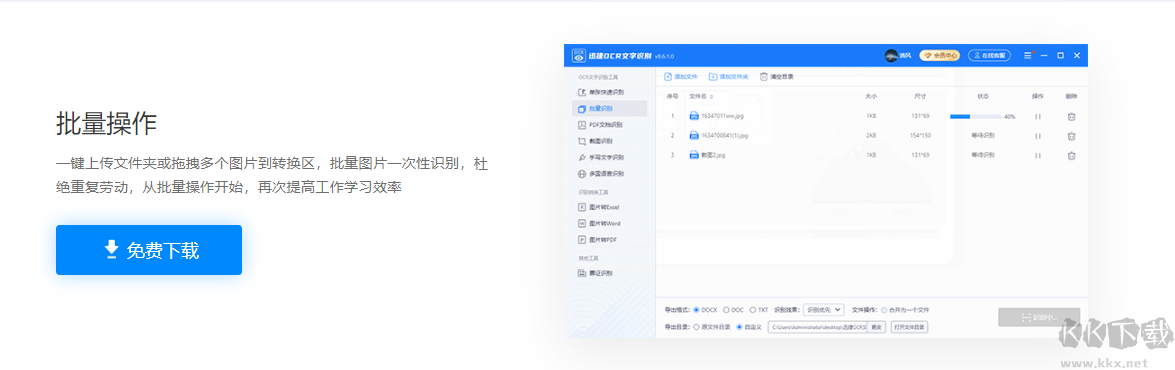Screen dimensions: 1175x370
Task: Click the export path input field
Action: pos(818,327)
